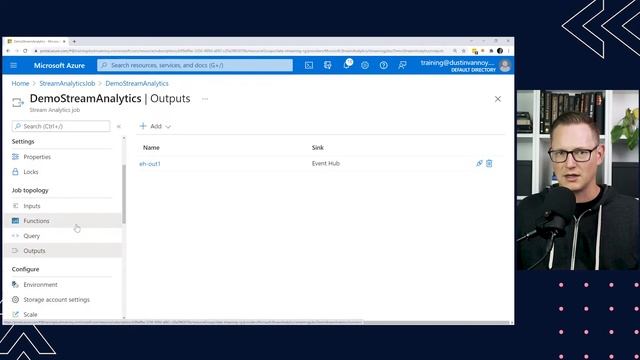640x360 pixels.
Task: Click the test connection icon for eh-out1
Action: click(479, 163)
